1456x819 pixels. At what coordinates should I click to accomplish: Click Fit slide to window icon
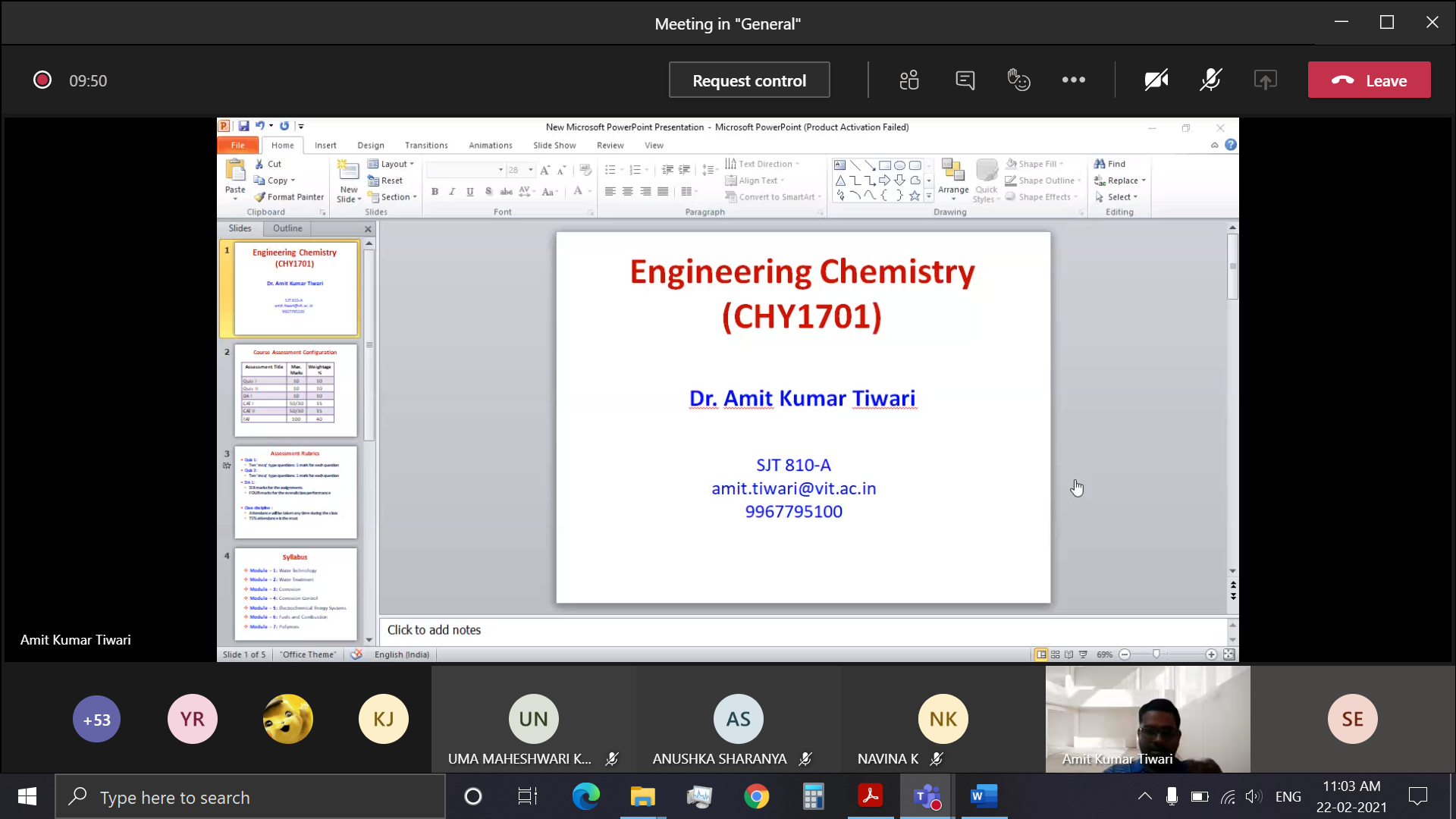click(x=1229, y=654)
